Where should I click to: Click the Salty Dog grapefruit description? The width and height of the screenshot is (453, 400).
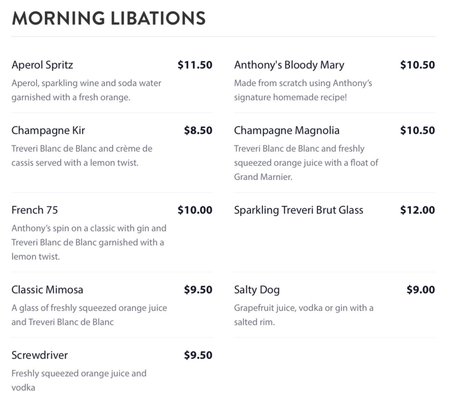[304, 315]
